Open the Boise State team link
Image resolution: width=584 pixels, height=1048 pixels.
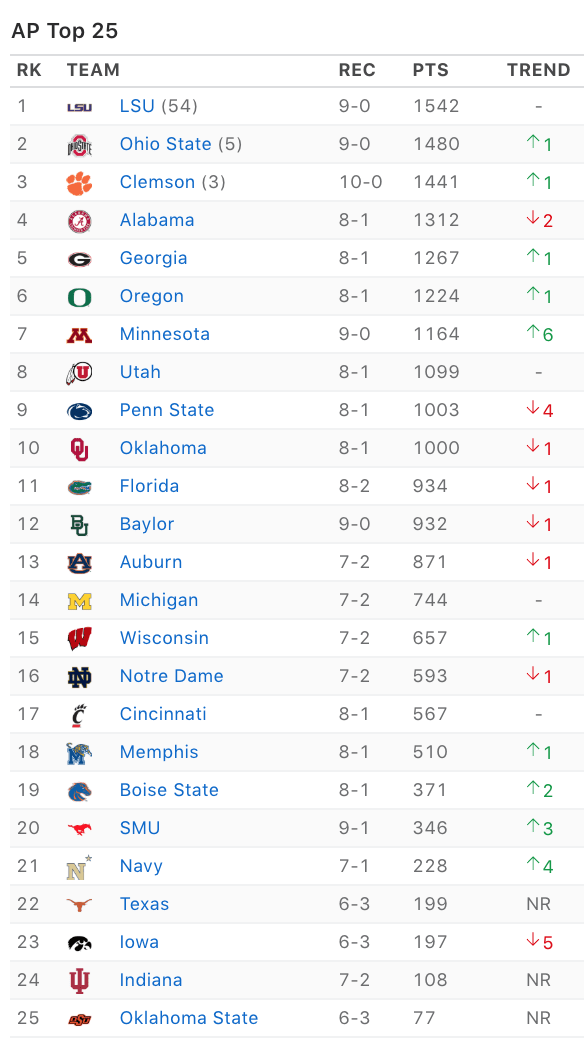(x=169, y=790)
